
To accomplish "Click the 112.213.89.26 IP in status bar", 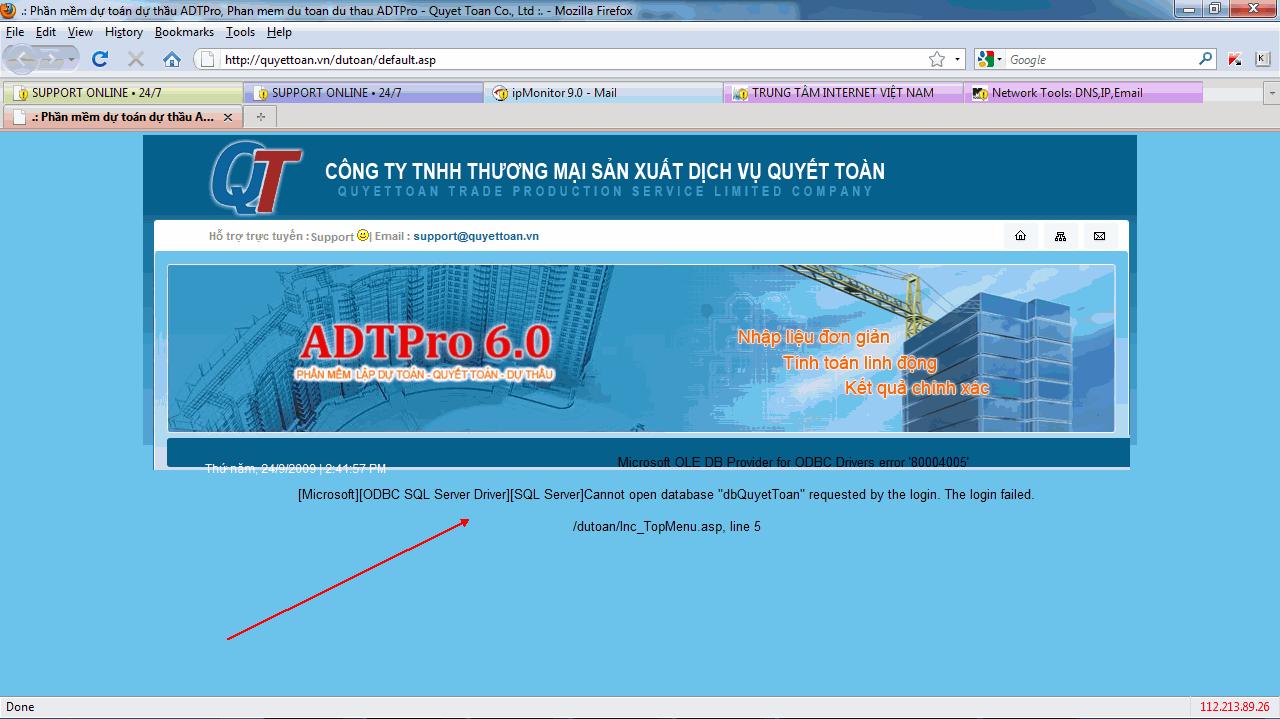I will (1234, 707).
